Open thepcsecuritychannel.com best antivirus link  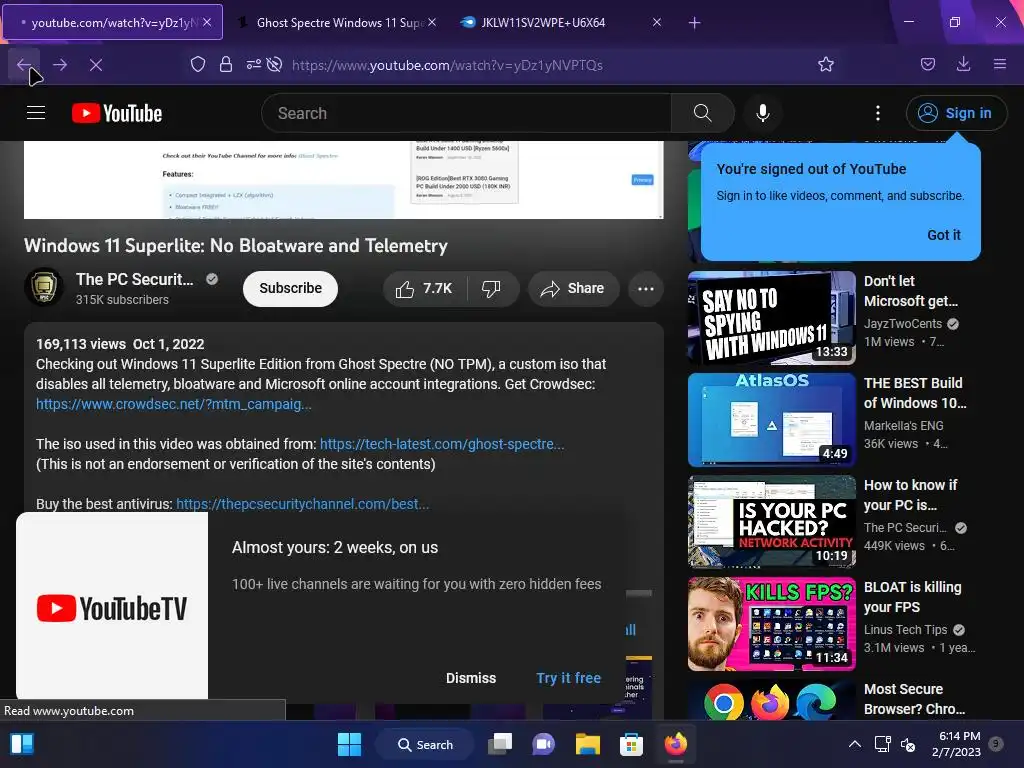[x=303, y=504]
